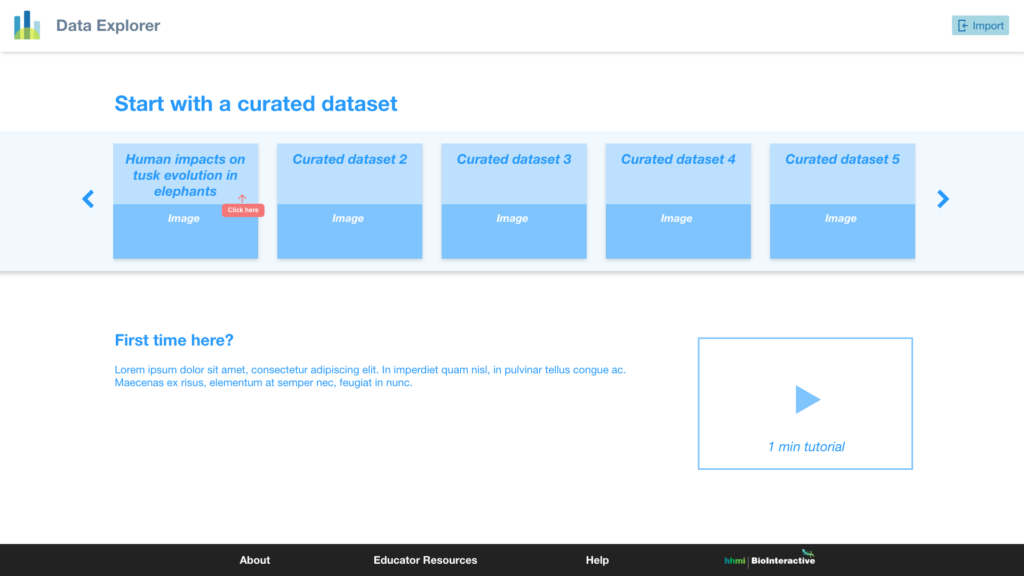Viewport: 1024px width, 576px height.
Task: Play the 1 min tutorial video
Action: click(x=807, y=400)
